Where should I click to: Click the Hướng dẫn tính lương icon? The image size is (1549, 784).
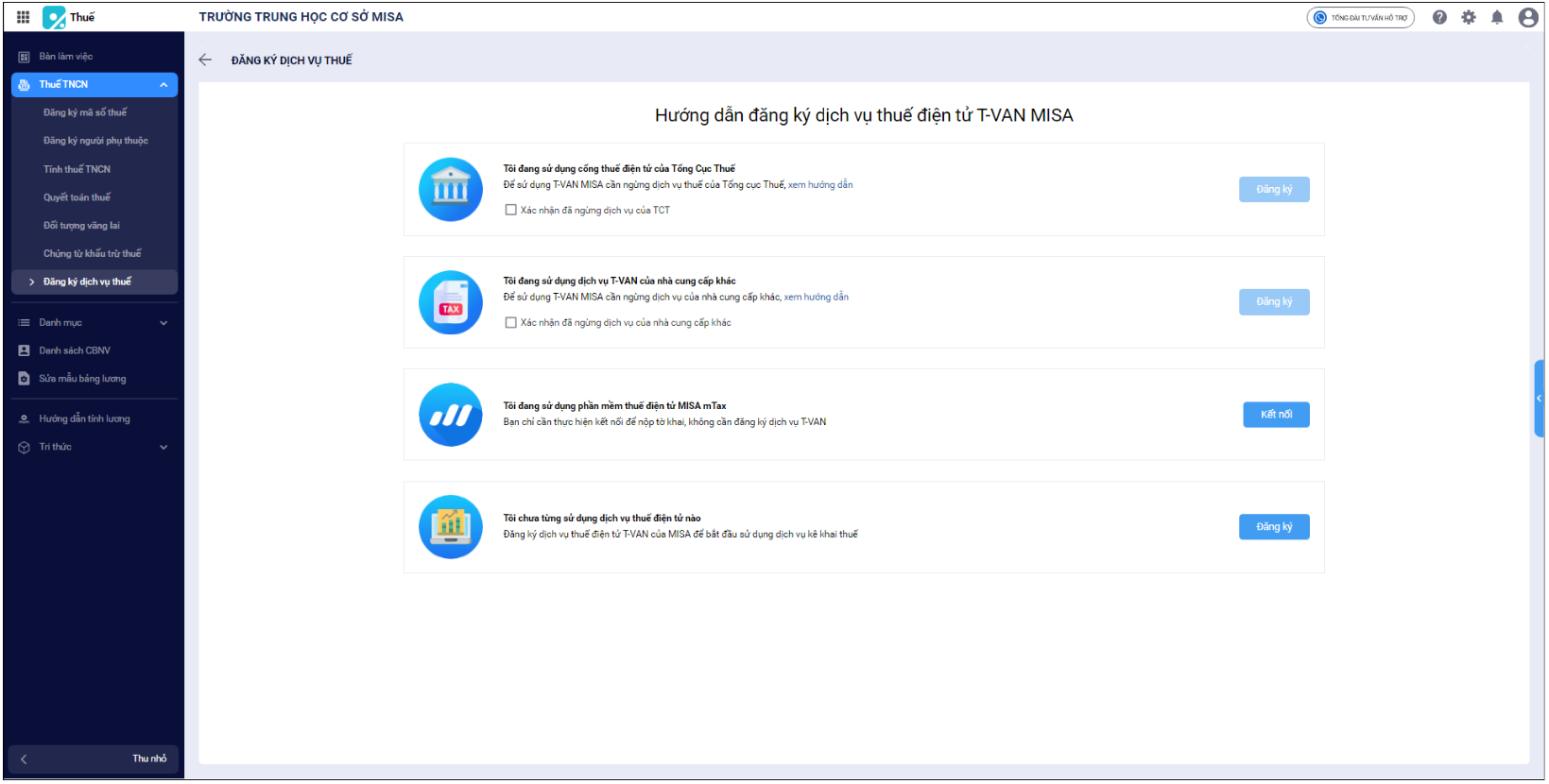(x=25, y=418)
